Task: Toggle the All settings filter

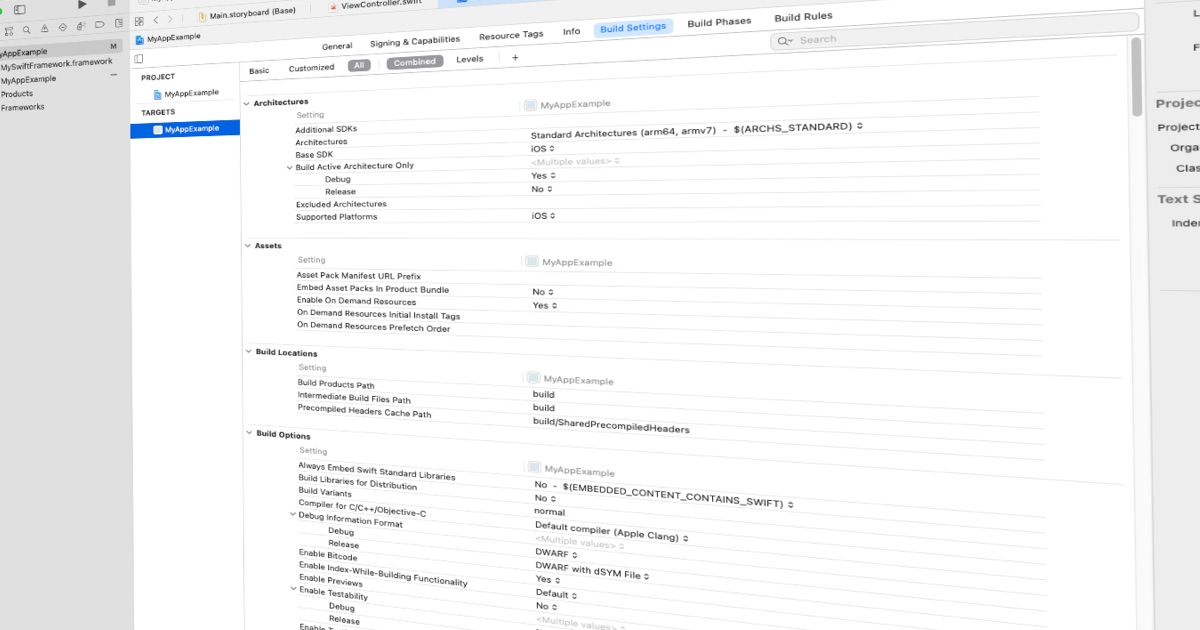Action: click(359, 65)
